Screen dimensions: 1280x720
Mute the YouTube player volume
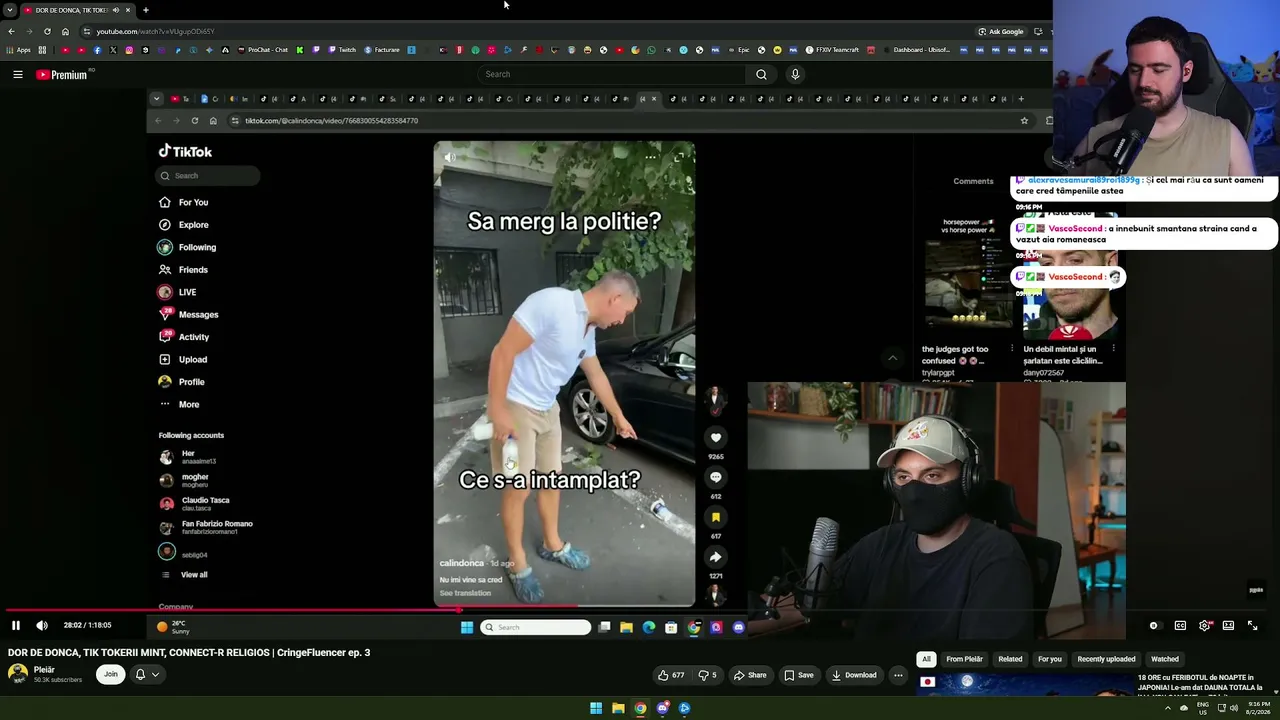click(x=42, y=625)
